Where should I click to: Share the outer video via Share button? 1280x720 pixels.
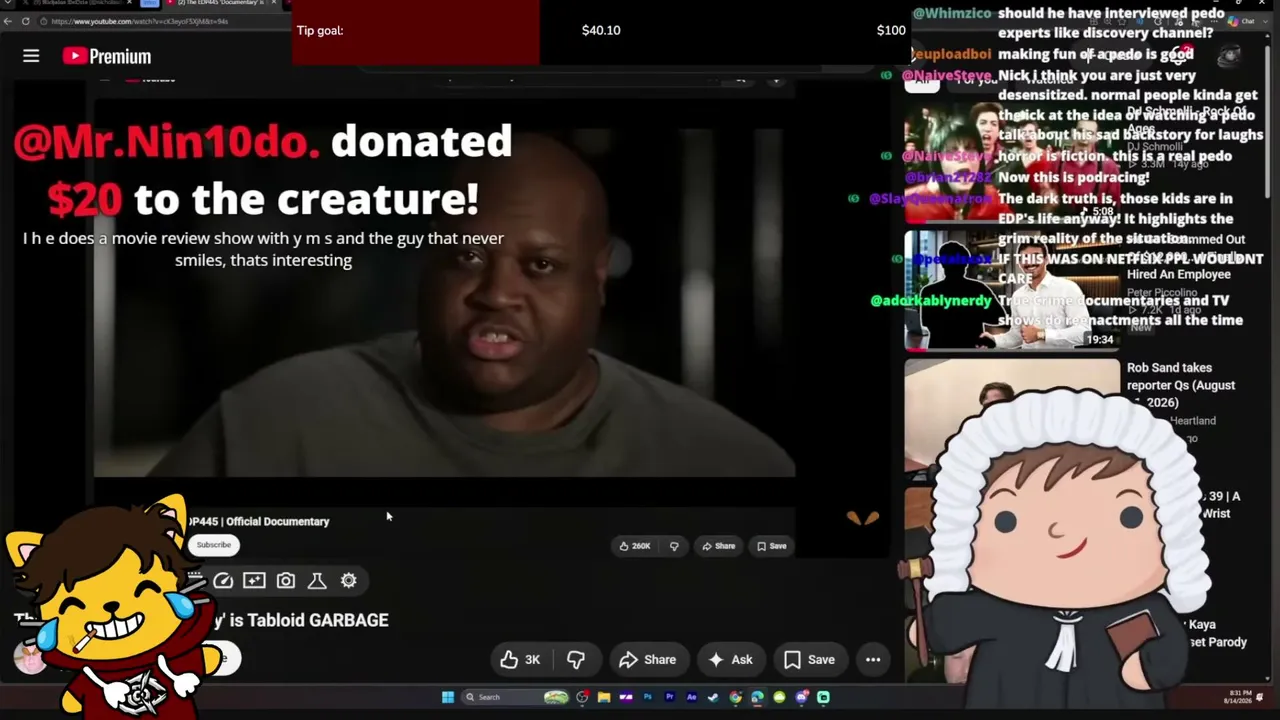(x=648, y=659)
